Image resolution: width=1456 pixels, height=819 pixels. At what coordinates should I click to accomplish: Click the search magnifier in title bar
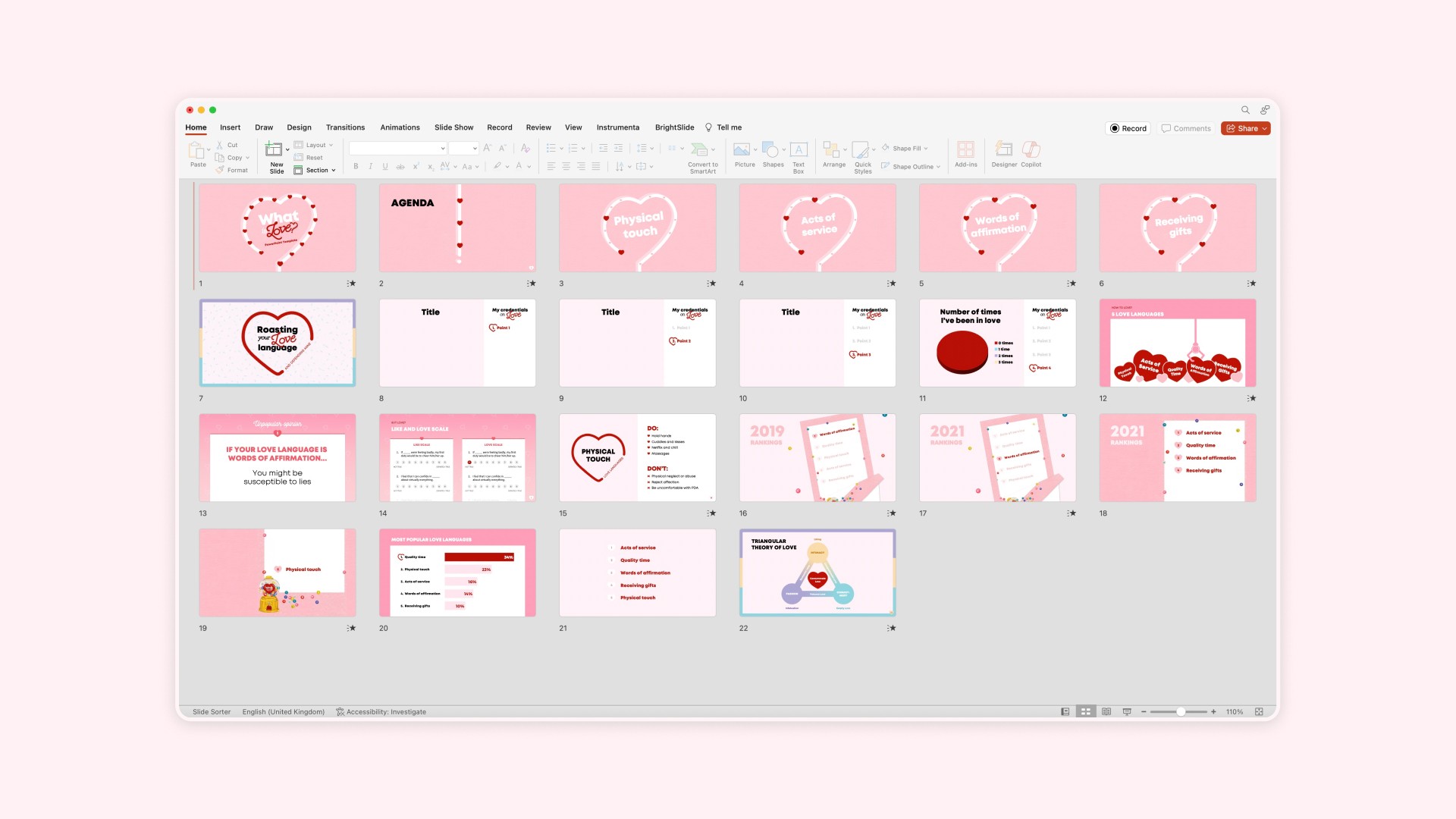click(x=1244, y=110)
